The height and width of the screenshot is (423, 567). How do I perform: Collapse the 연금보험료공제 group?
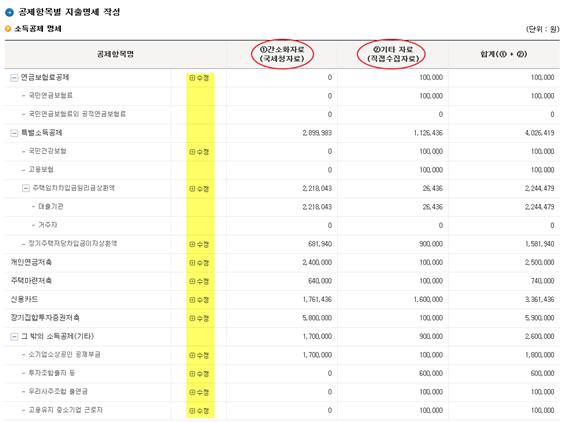pos(14,78)
